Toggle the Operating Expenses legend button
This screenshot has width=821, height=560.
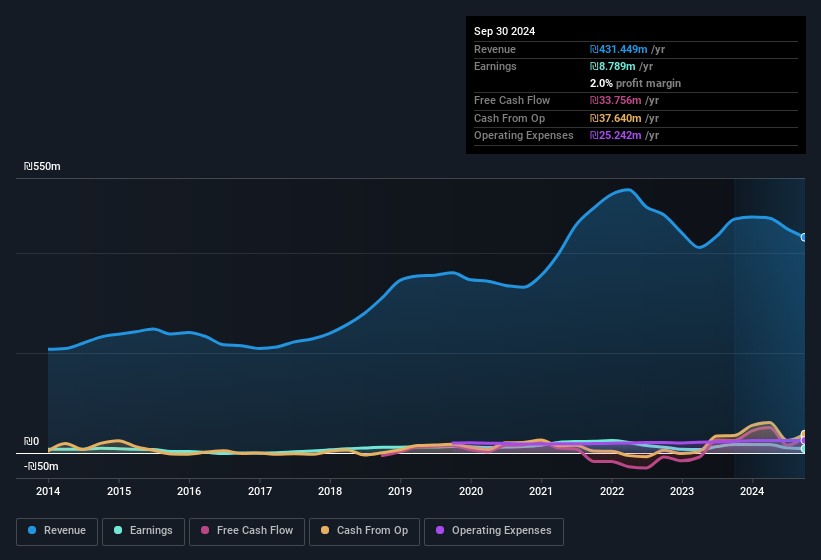(x=494, y=531)
